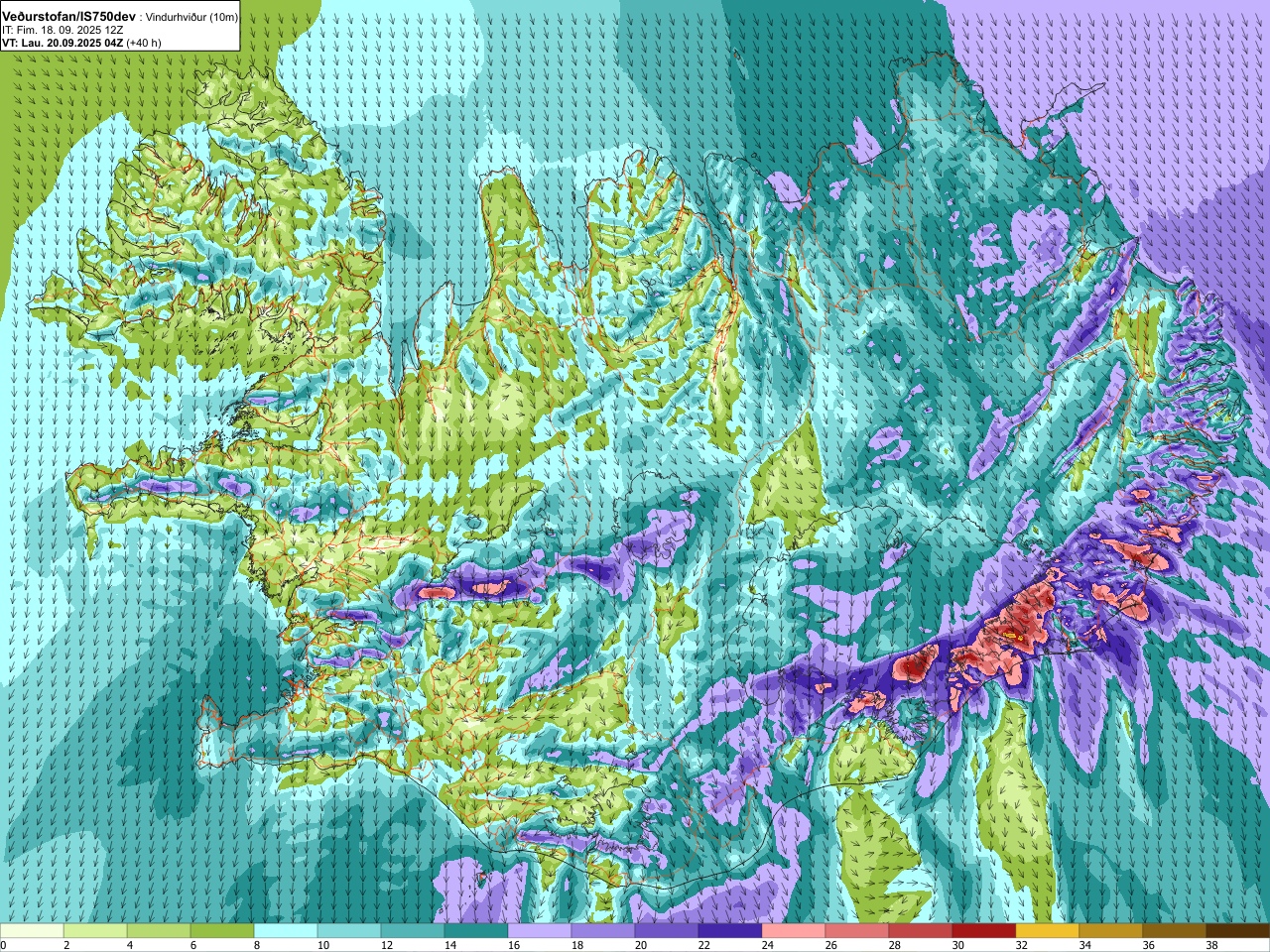Select the 6–8 olive green legend swatch
1270x952 pixels.
click(222, 931)
